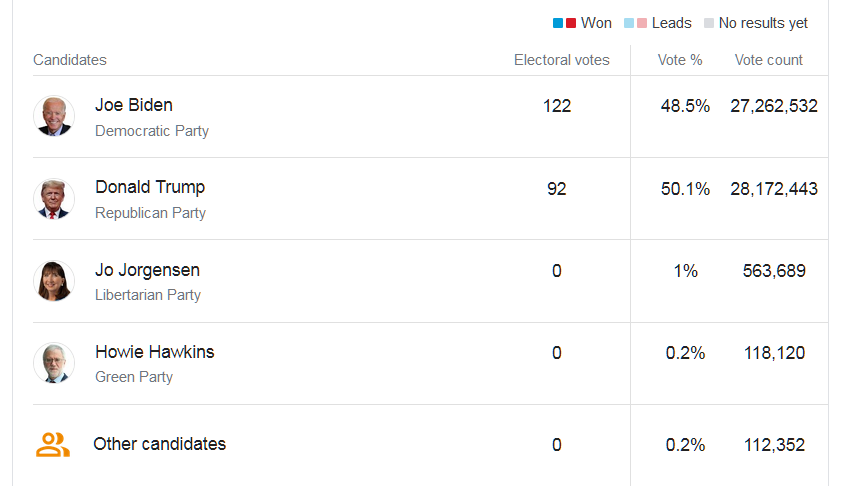Viewport: 849px width, 486px height.
Task: Click the red Won legend swatch
Action: point(571,23)
